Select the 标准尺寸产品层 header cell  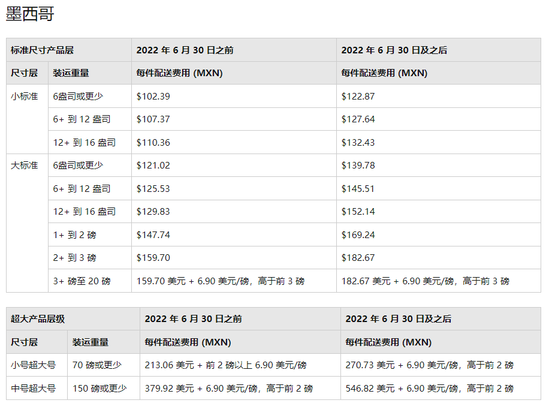coord(69,50)
